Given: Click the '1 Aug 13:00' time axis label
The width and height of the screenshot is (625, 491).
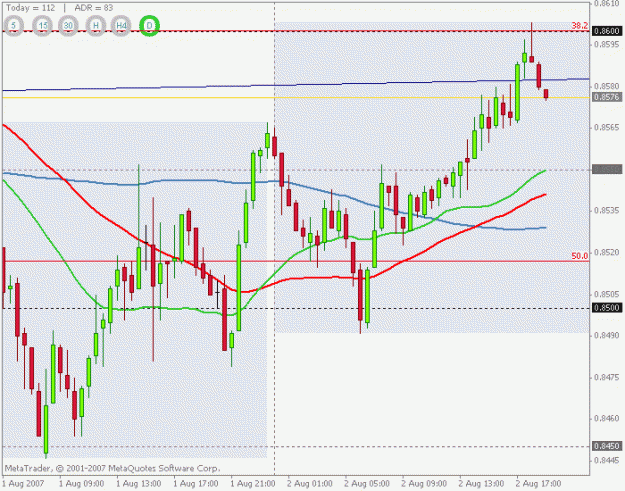Looking at the screenshot, I should (139, 484).
